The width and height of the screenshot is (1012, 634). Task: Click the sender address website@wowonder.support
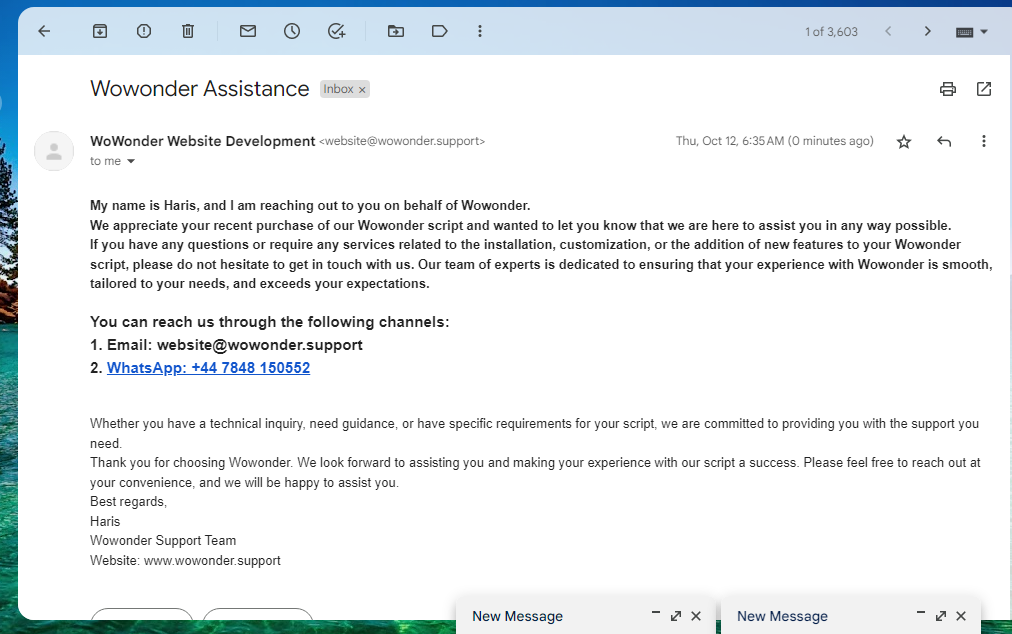401,141
